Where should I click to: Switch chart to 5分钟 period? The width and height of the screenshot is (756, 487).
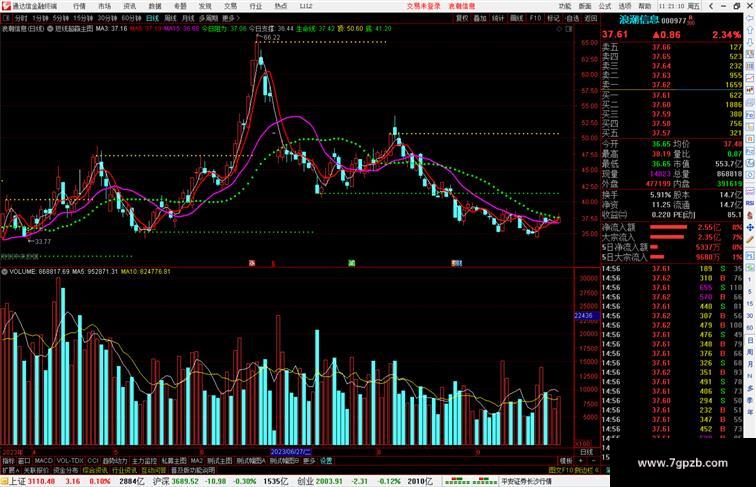tap(61, 18)
